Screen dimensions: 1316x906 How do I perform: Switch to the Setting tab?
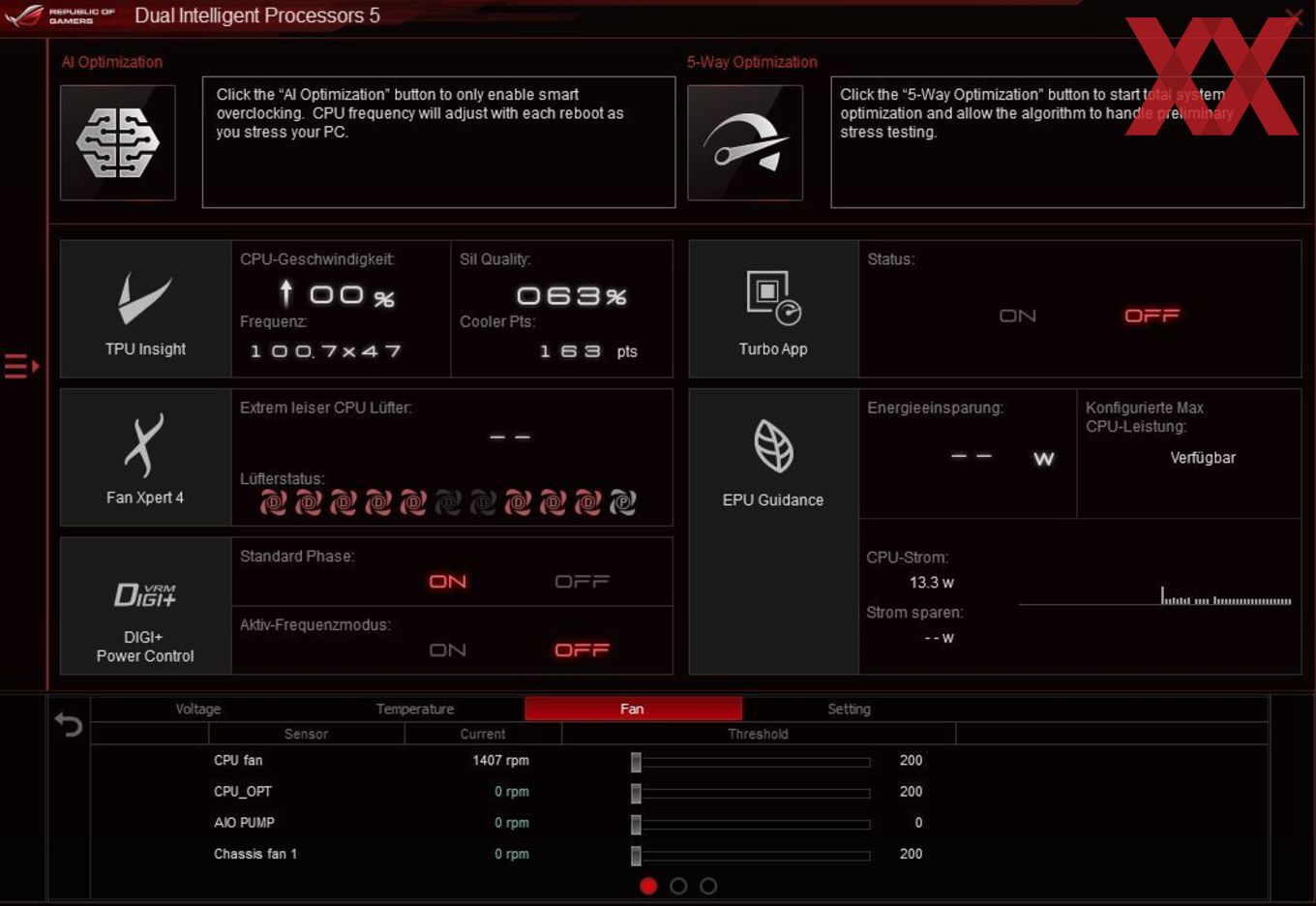point(850,709)
